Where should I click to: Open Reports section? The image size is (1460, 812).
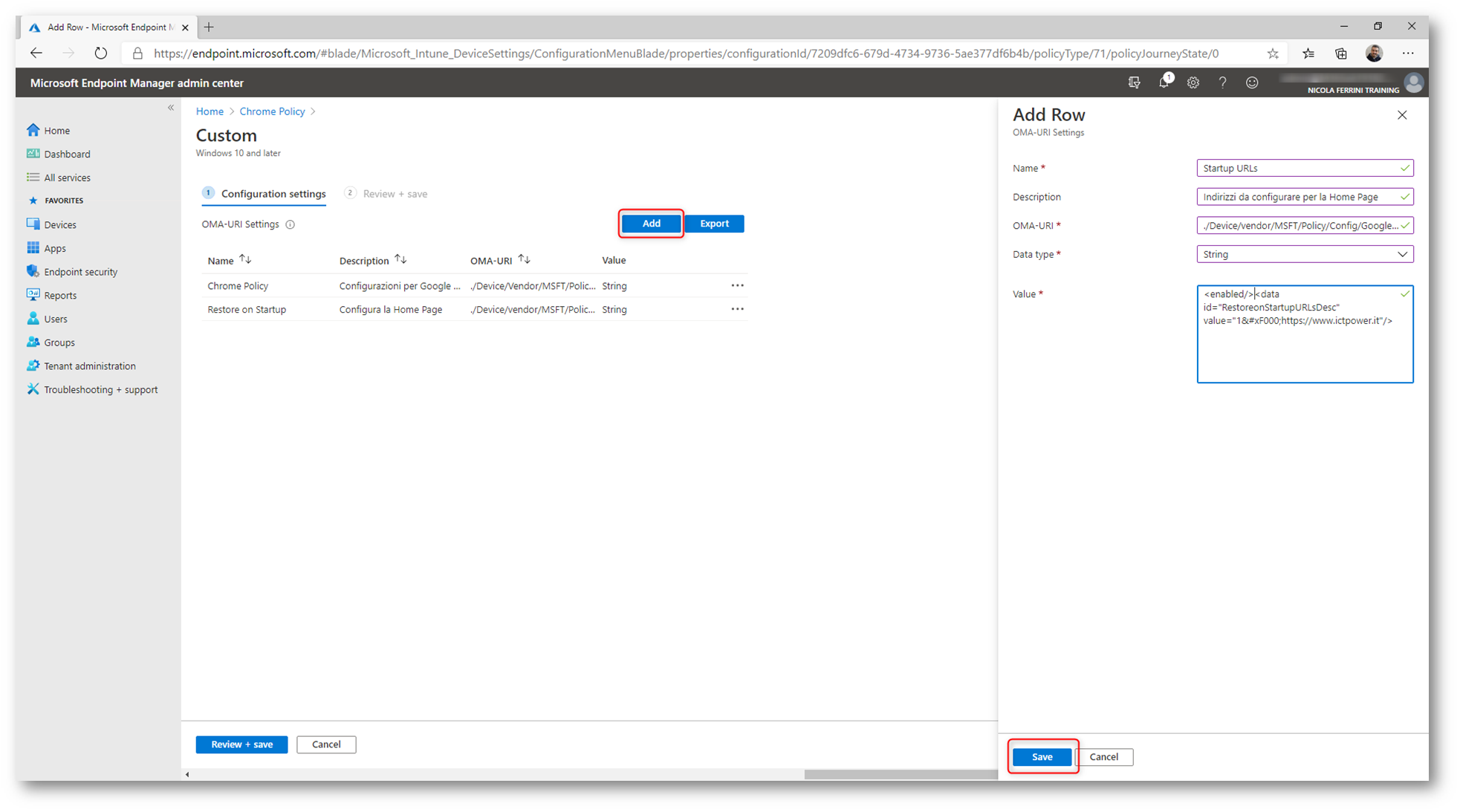(59, 296)
